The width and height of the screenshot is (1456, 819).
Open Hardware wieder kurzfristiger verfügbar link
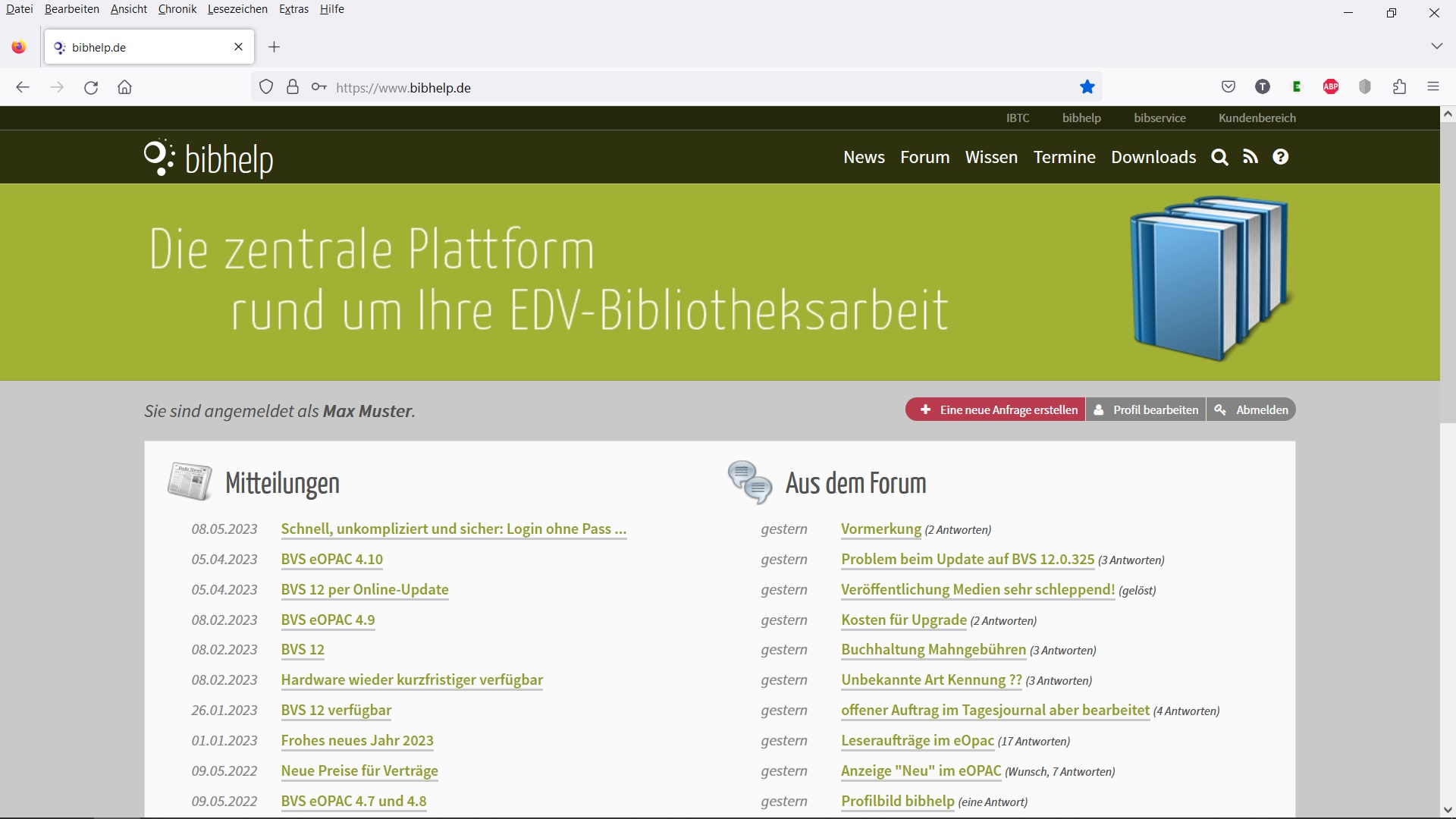[x=412, y=680]
